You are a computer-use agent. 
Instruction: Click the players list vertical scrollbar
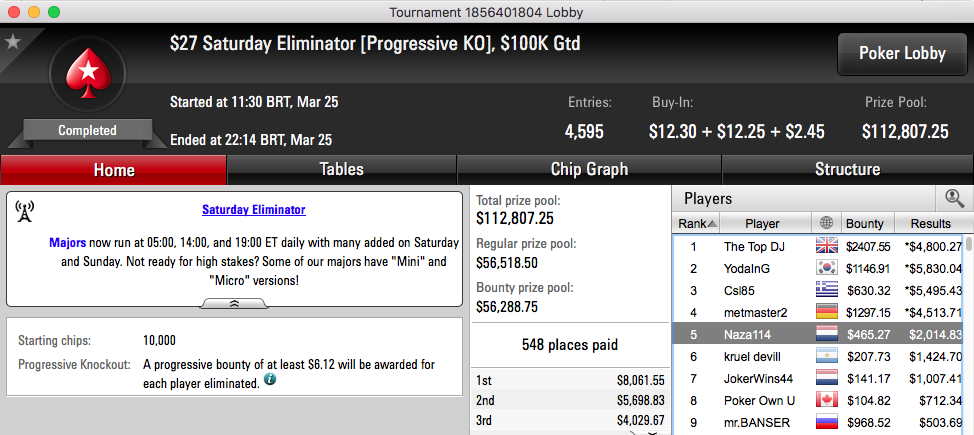click(x=969, y=334)
